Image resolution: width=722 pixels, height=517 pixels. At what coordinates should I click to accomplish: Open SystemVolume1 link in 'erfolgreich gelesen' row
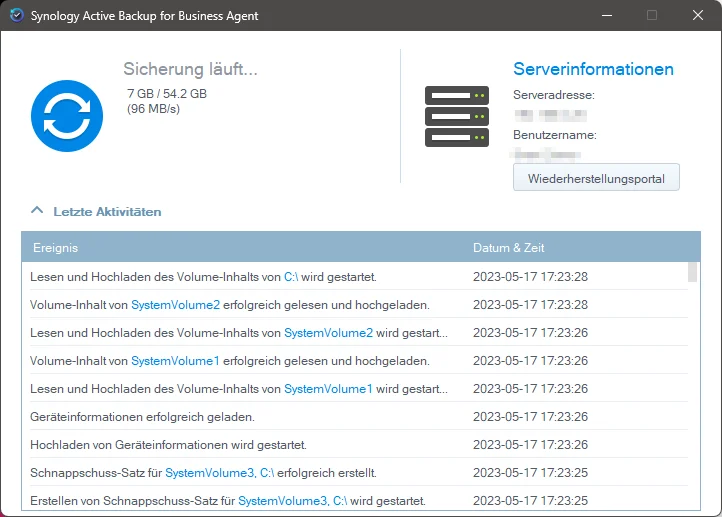pyautogui.click(x=175, y=361)
